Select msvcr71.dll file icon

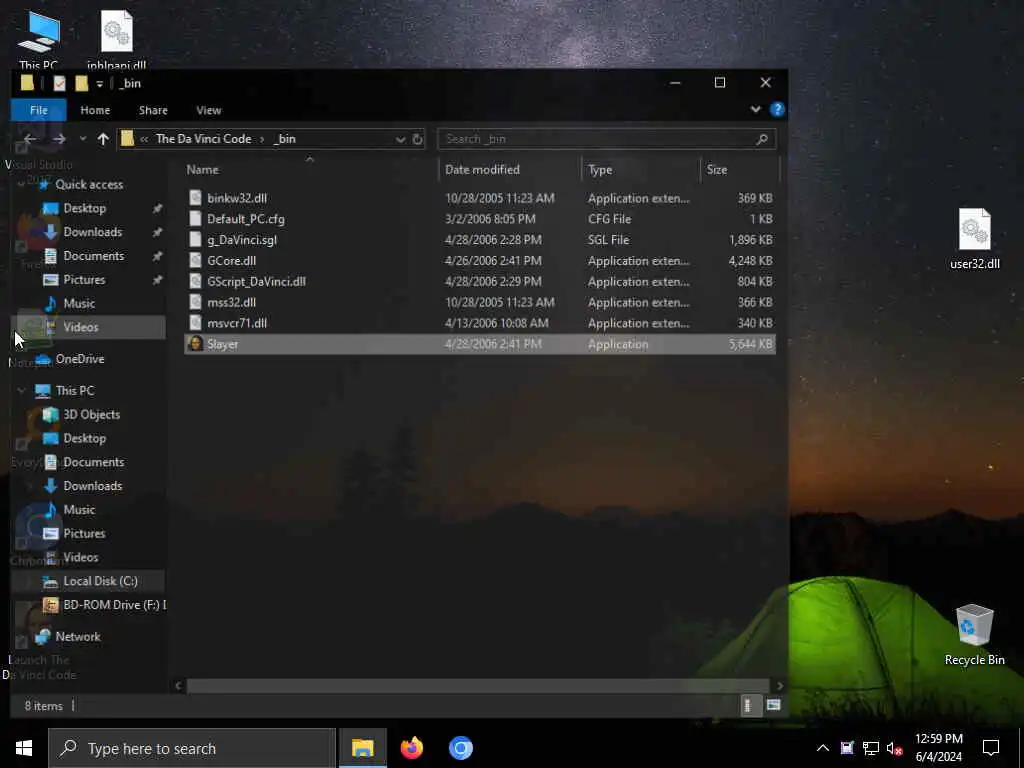[195, 323]
